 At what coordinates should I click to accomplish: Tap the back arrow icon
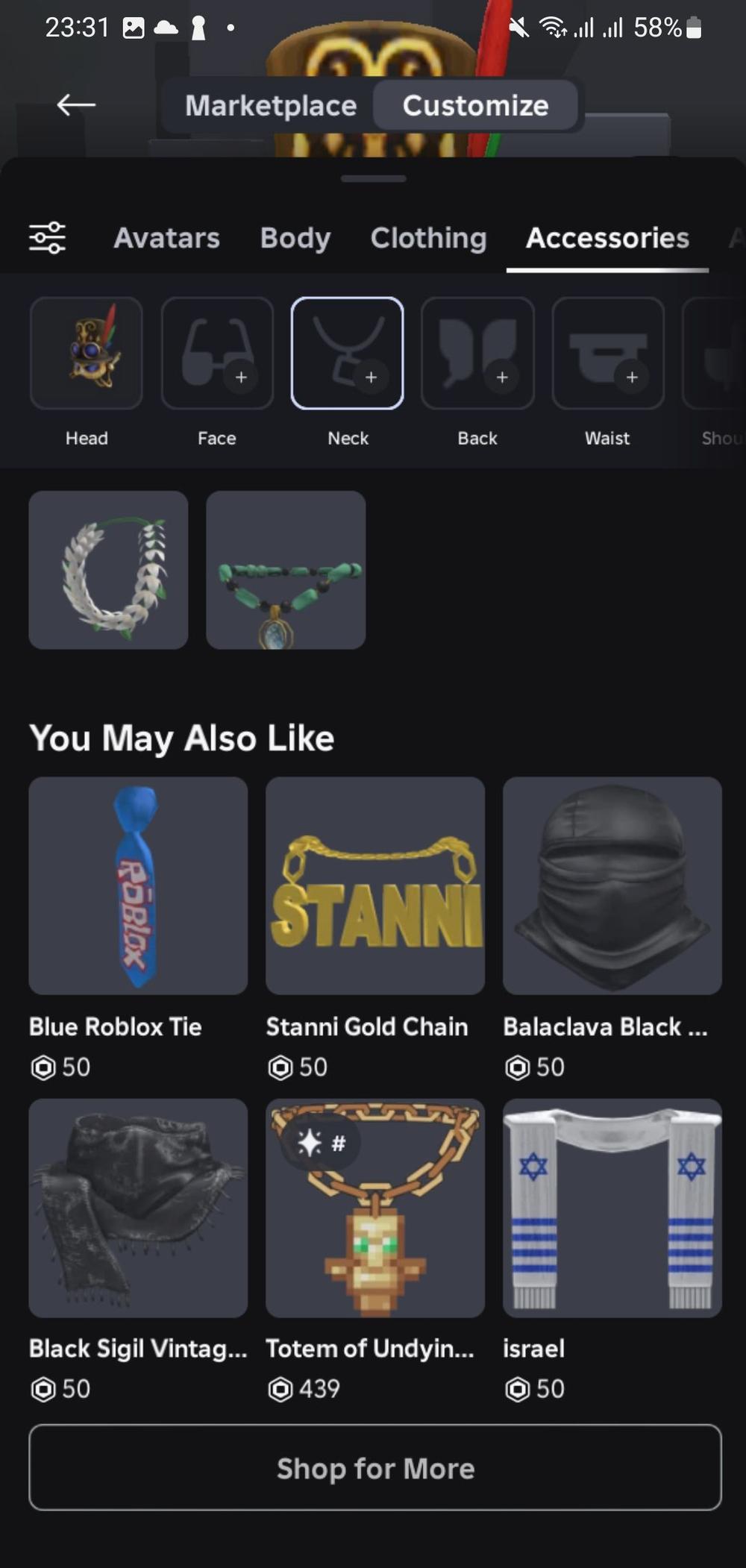point(76,105)
